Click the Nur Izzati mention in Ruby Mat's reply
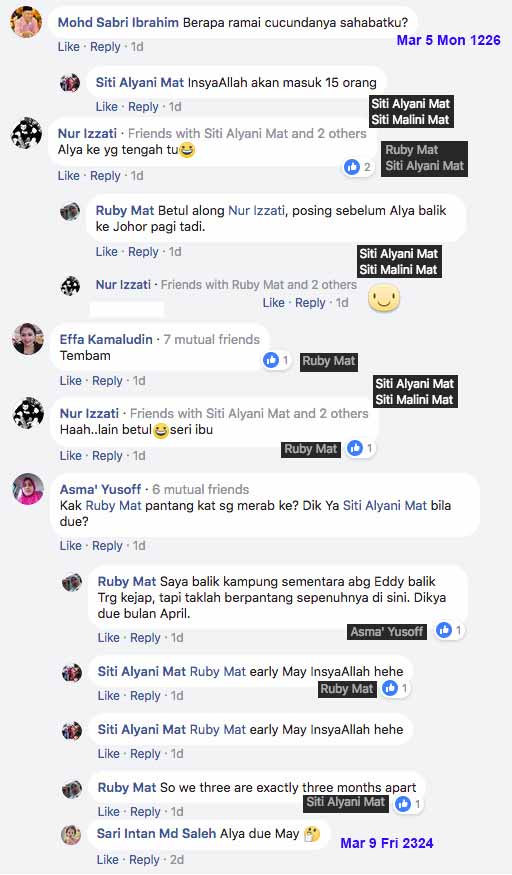512x875 pixels. click(x=256, y=210)
